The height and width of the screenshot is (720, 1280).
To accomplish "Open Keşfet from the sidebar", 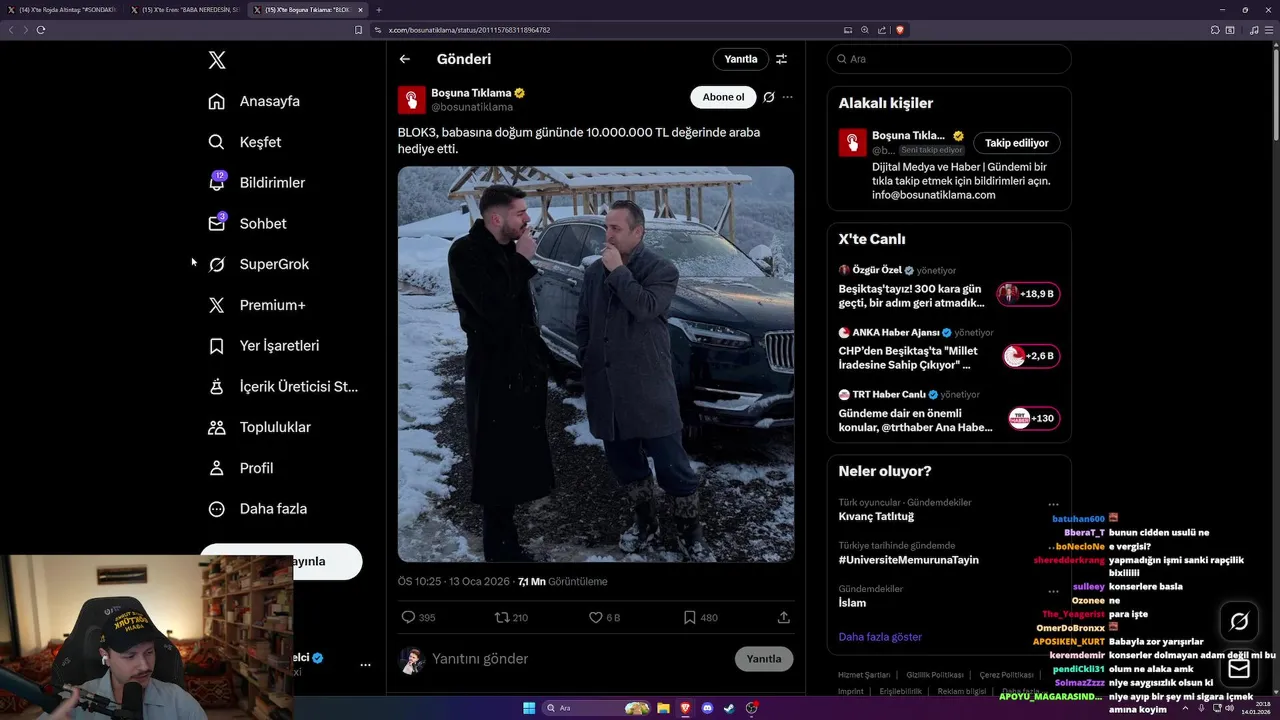I will coord(245,142).
